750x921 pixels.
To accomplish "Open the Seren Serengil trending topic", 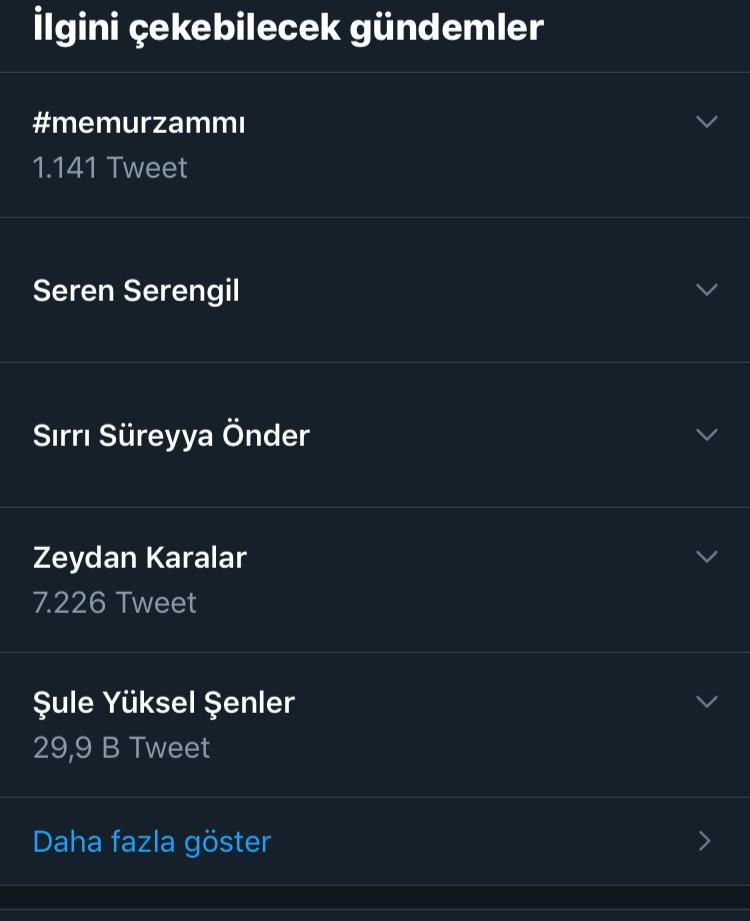I will (136, 291).
